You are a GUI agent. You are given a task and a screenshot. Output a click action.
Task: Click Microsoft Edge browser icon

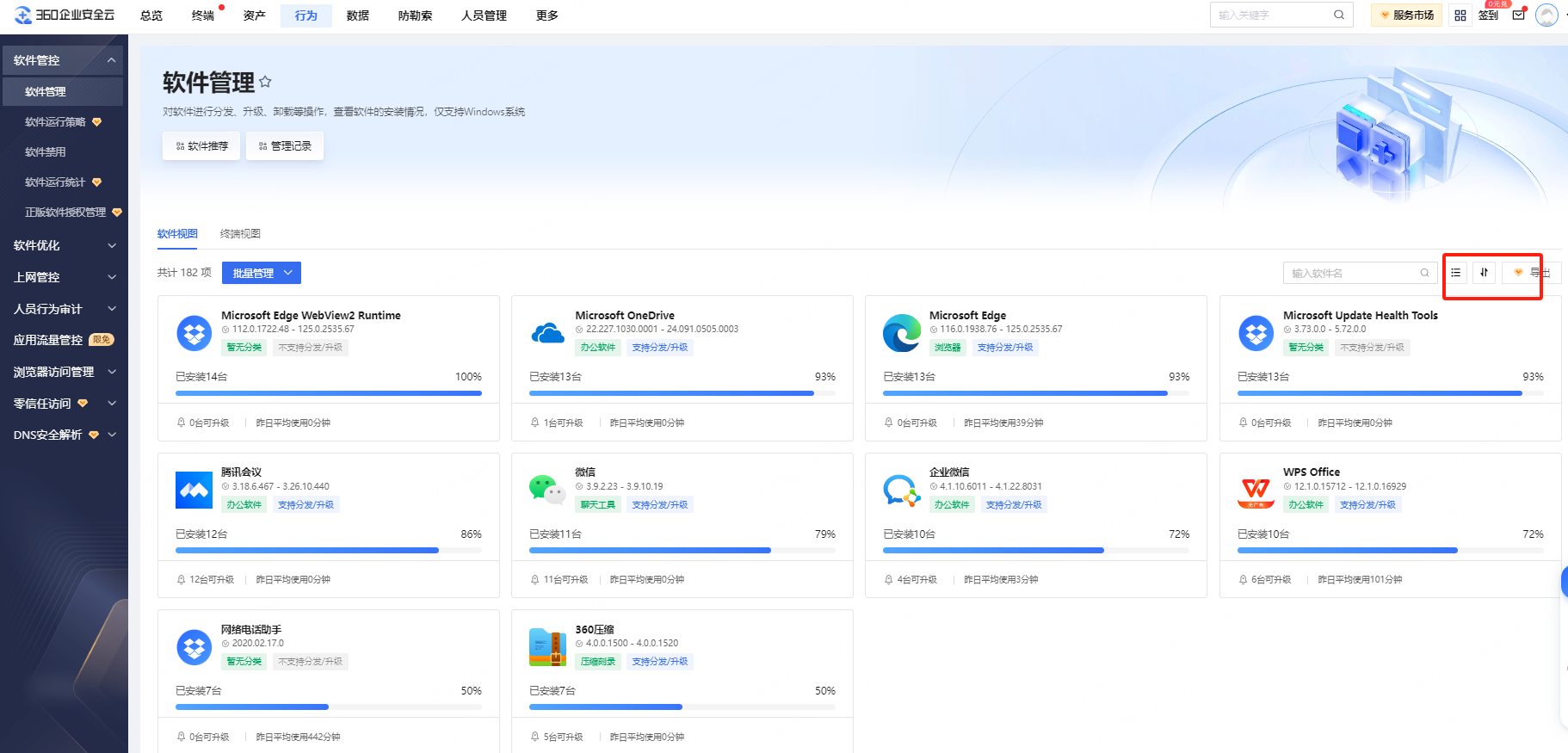(901, 333)
